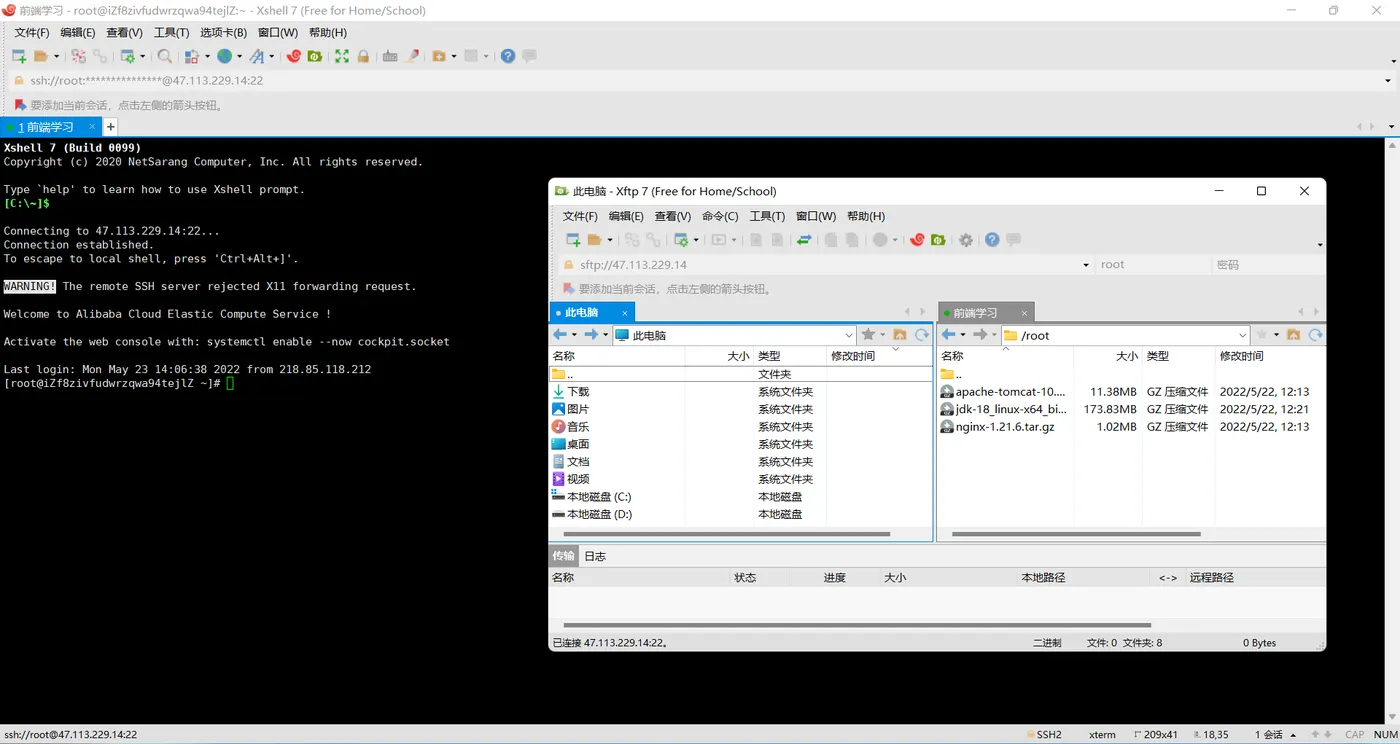Viewport: 1400px width, 744px height.
Task: Launch Xftp via green icon in Xshell toolbar
Action: coord(315,56)
